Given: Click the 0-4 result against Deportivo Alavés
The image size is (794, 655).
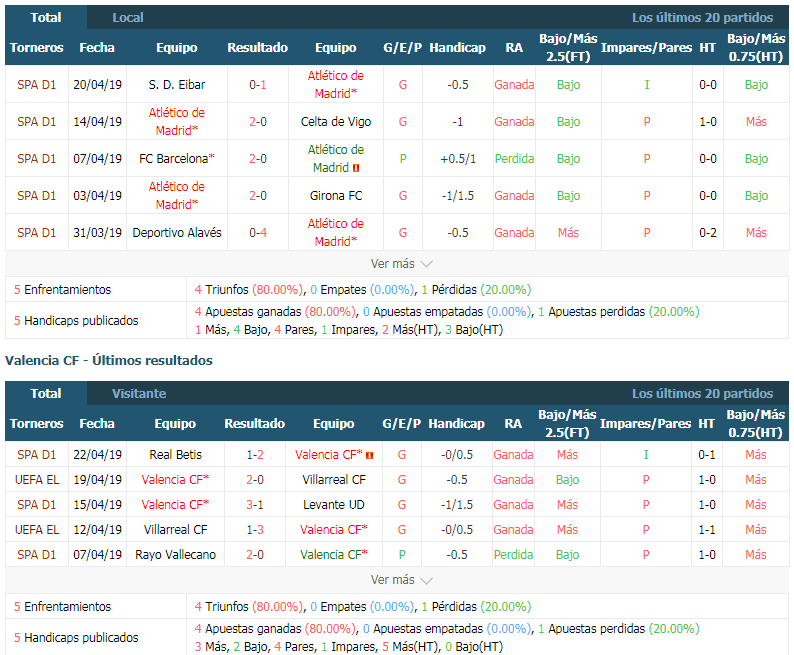Looking at the screenshot, I should [x=258, y=232].
